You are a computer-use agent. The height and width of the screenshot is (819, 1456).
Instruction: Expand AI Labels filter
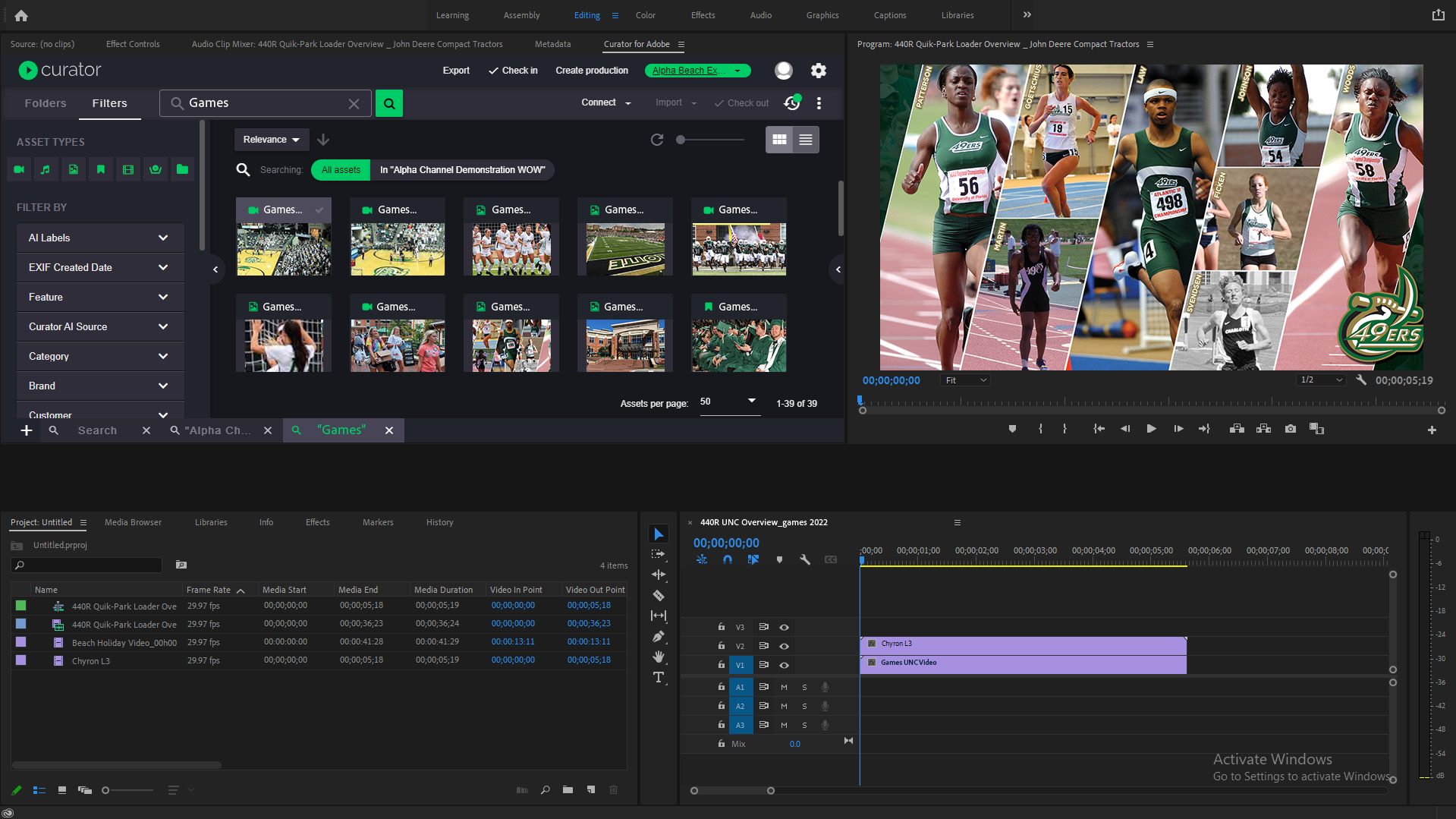pyautogui.click(x=100, y=238)
